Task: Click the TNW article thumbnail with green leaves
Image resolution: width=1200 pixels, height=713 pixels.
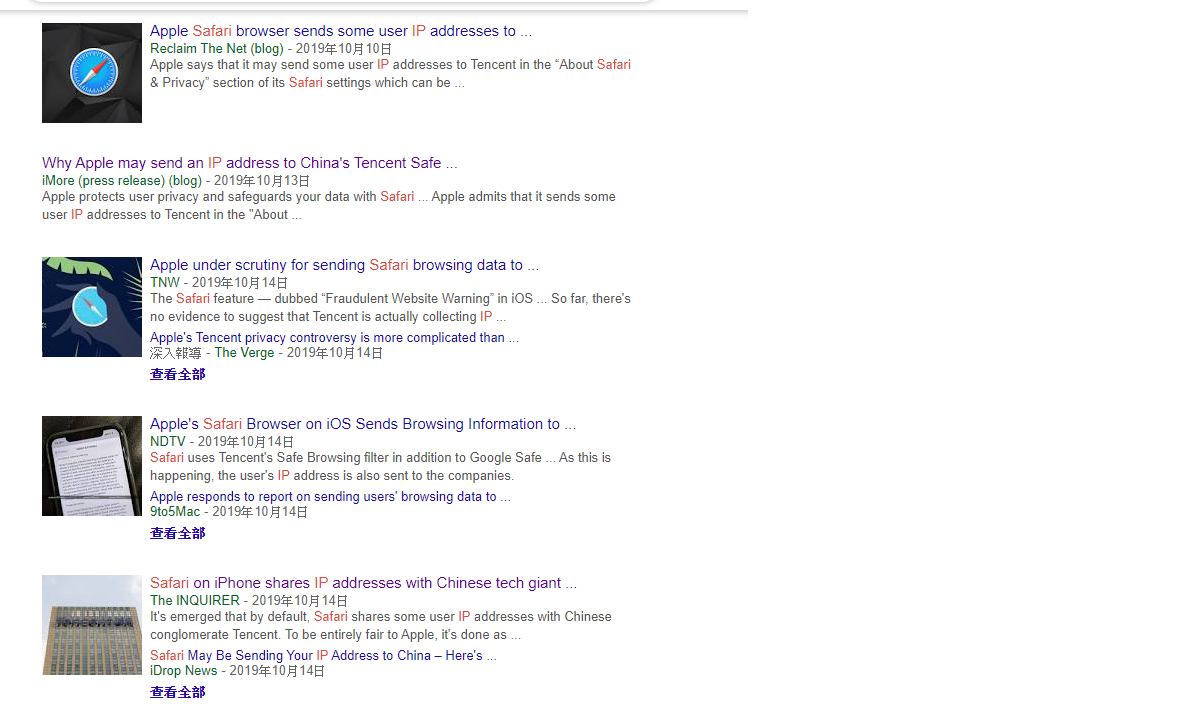Action: pyautogui.click(x=92, y=307)
